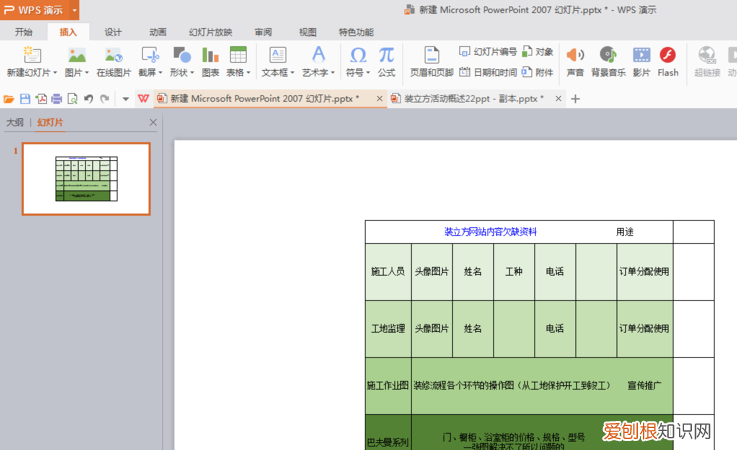Screen dimensions: 737x450
Task: Switch to the 审阅 tab
Action: point(263,32)
